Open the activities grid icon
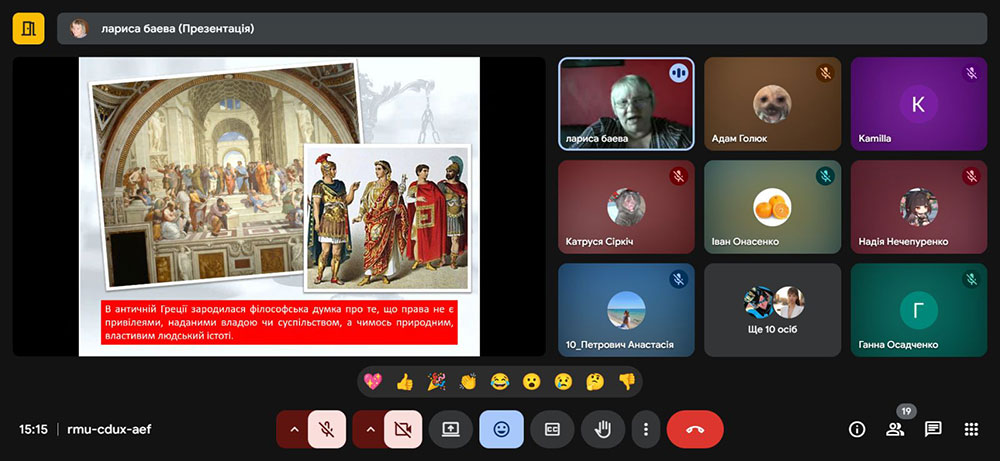Screen dimensions: 1000x461 (970, 429)
